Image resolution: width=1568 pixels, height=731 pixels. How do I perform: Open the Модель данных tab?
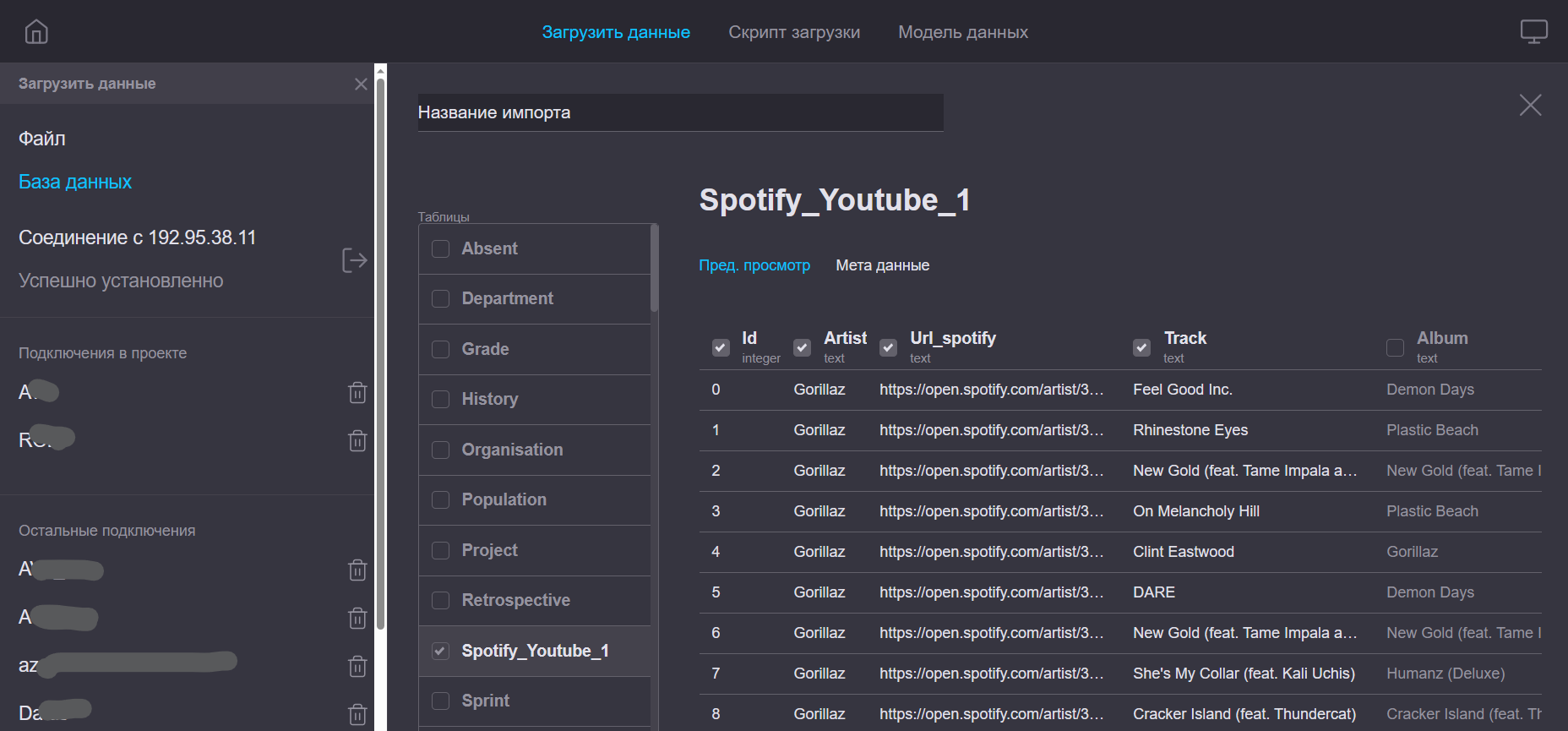pos(963,32)
